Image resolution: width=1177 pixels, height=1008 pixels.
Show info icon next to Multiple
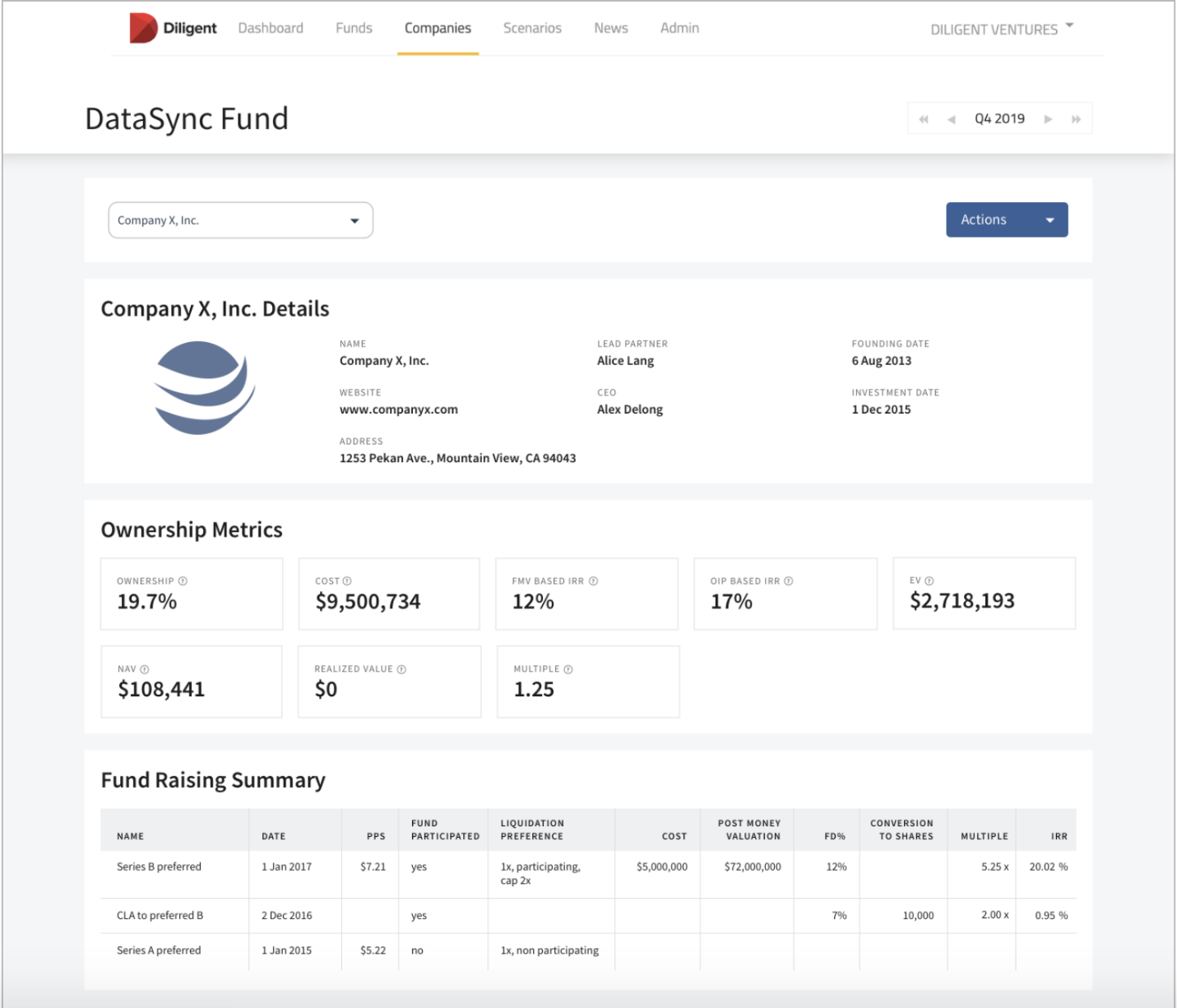click(x=568, y=669)
